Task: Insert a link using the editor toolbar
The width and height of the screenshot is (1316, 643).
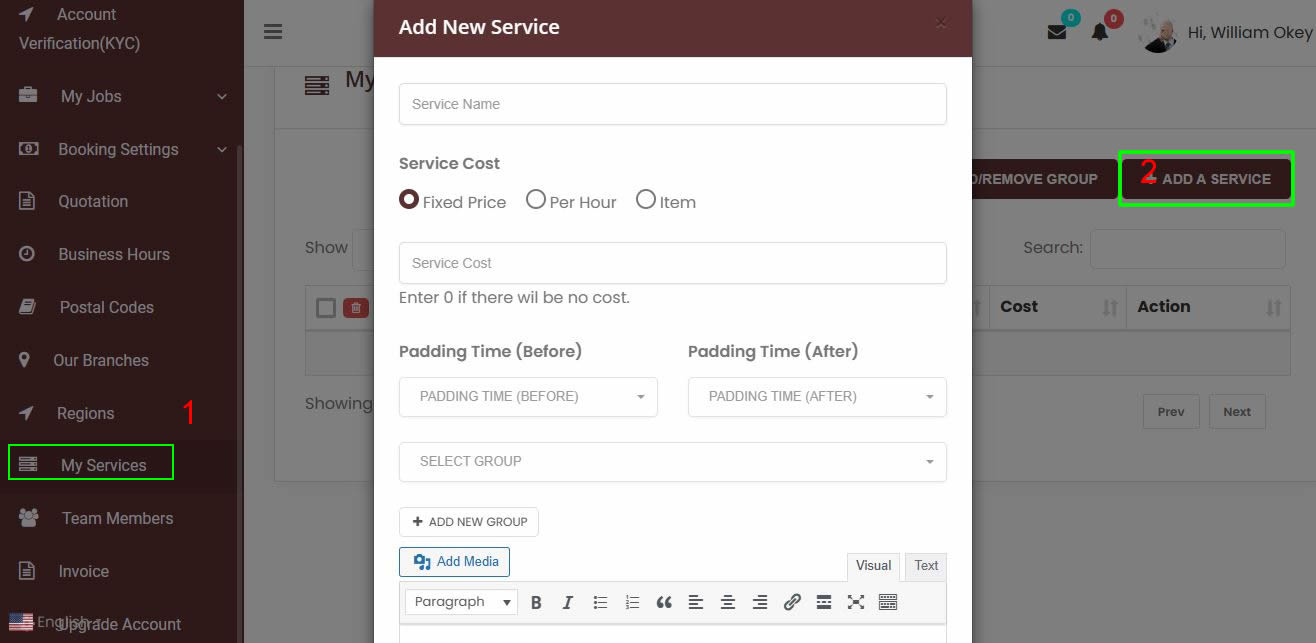Action: [x=792, y=601]
